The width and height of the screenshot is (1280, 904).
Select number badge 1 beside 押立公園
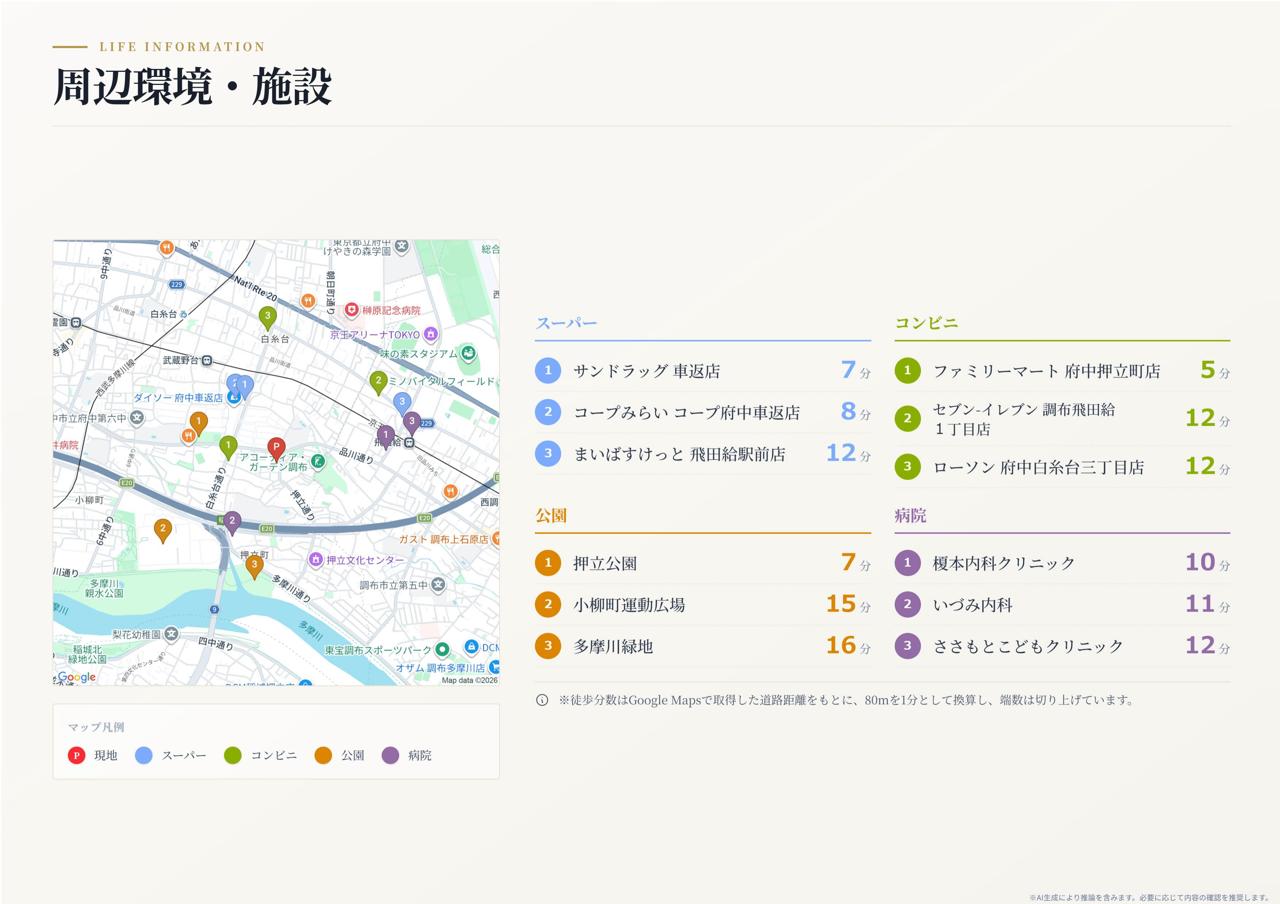[548, 563]
